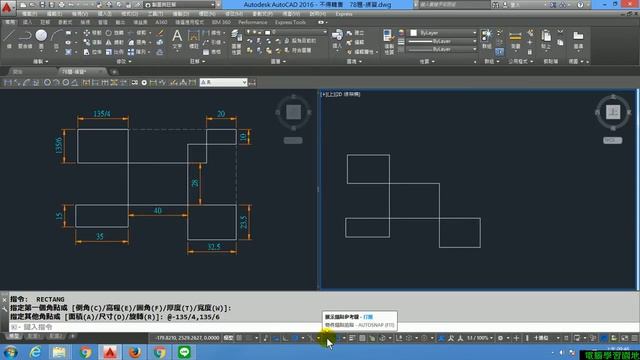Click the Erase tool in Modify panel
Viewport: 640px width, 360px height.
coord(160,33)
